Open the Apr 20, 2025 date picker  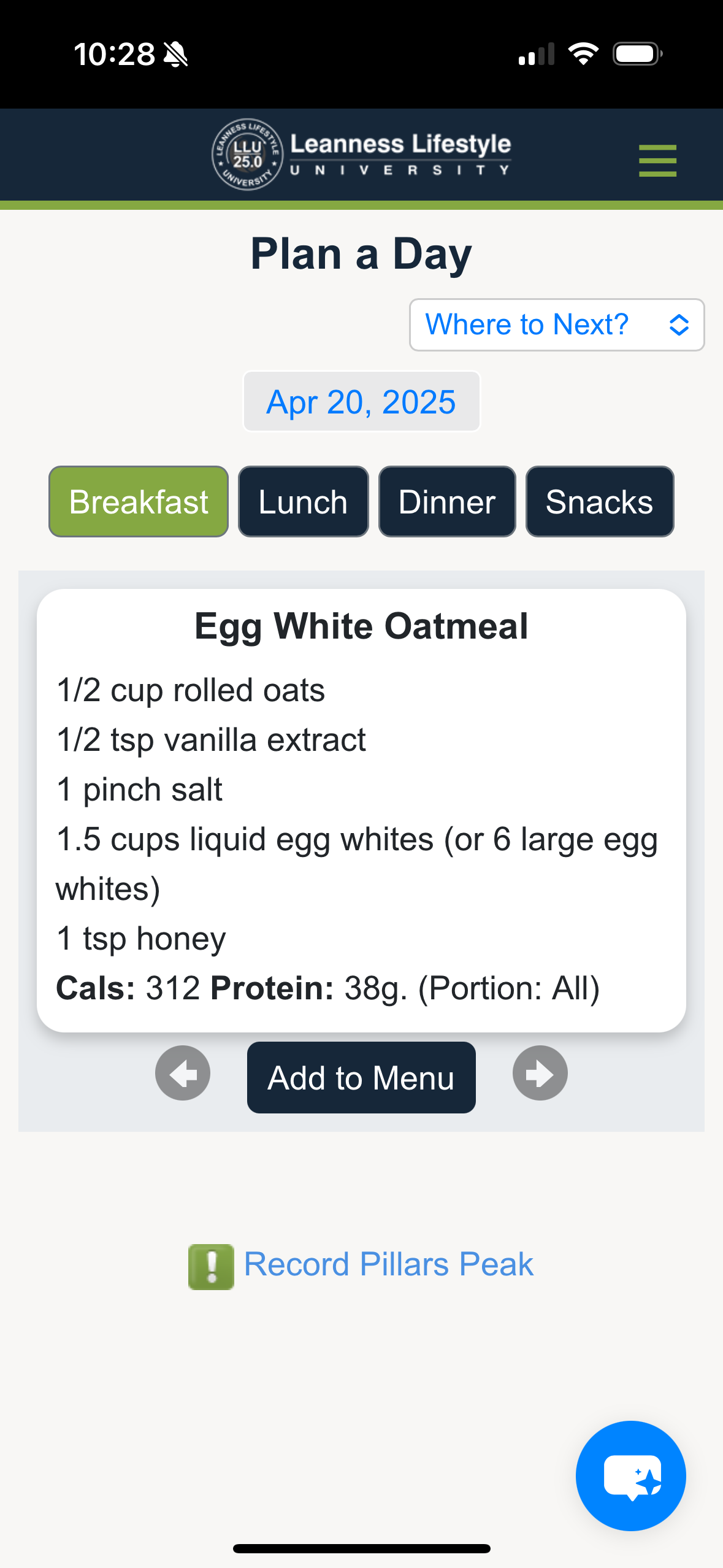[361, 402]
